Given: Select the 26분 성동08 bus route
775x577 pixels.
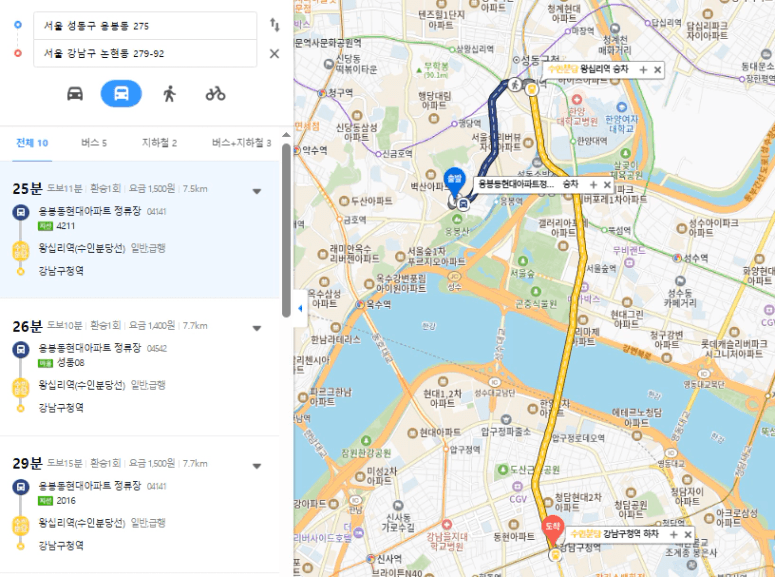Looking at the screenshot, I should point(140,367).
